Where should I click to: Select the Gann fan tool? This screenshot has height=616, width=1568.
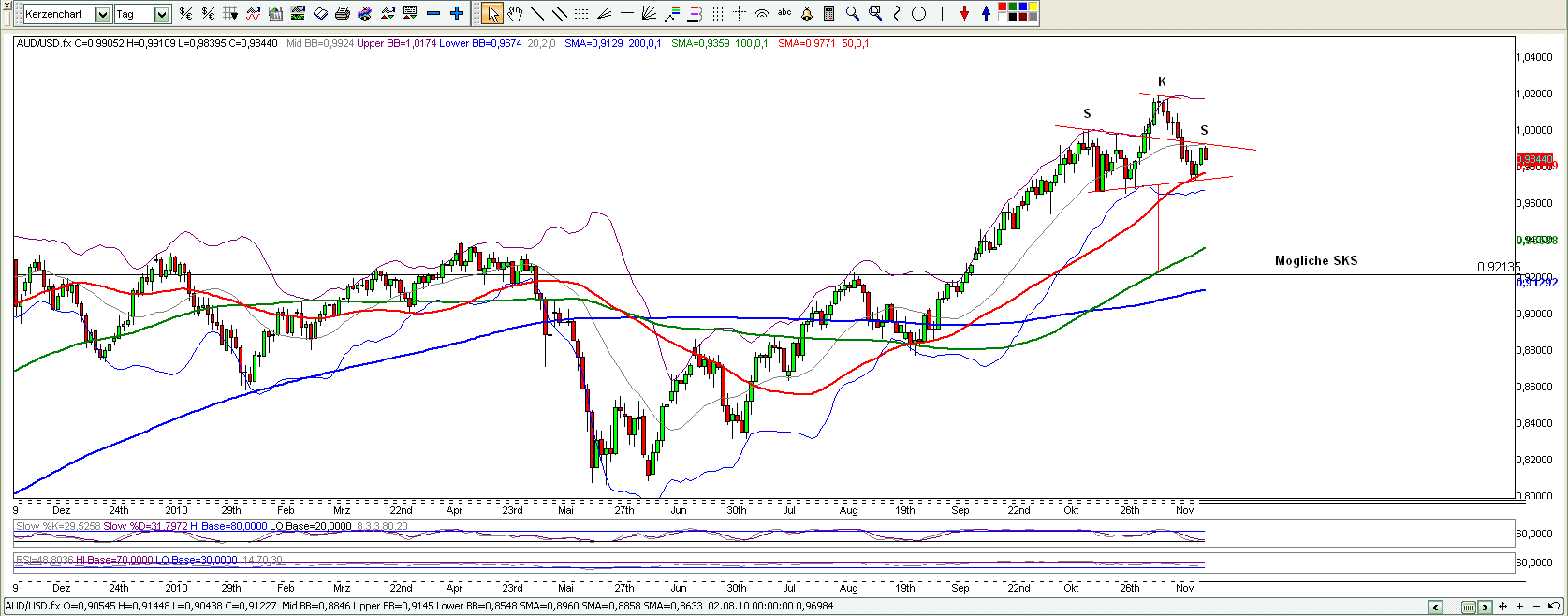(x=649, y=13)
